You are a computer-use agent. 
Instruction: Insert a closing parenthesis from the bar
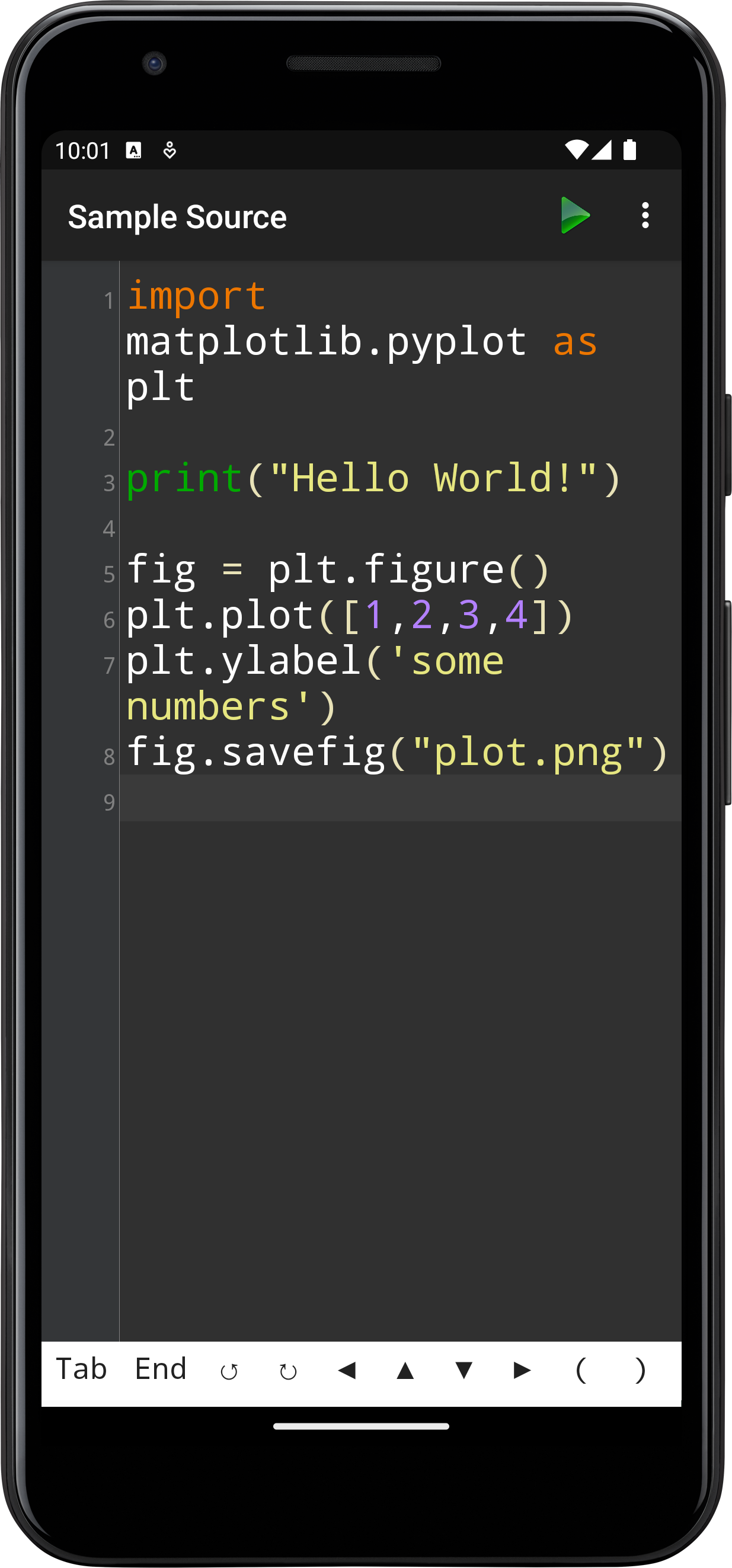tap(641, 1369)
